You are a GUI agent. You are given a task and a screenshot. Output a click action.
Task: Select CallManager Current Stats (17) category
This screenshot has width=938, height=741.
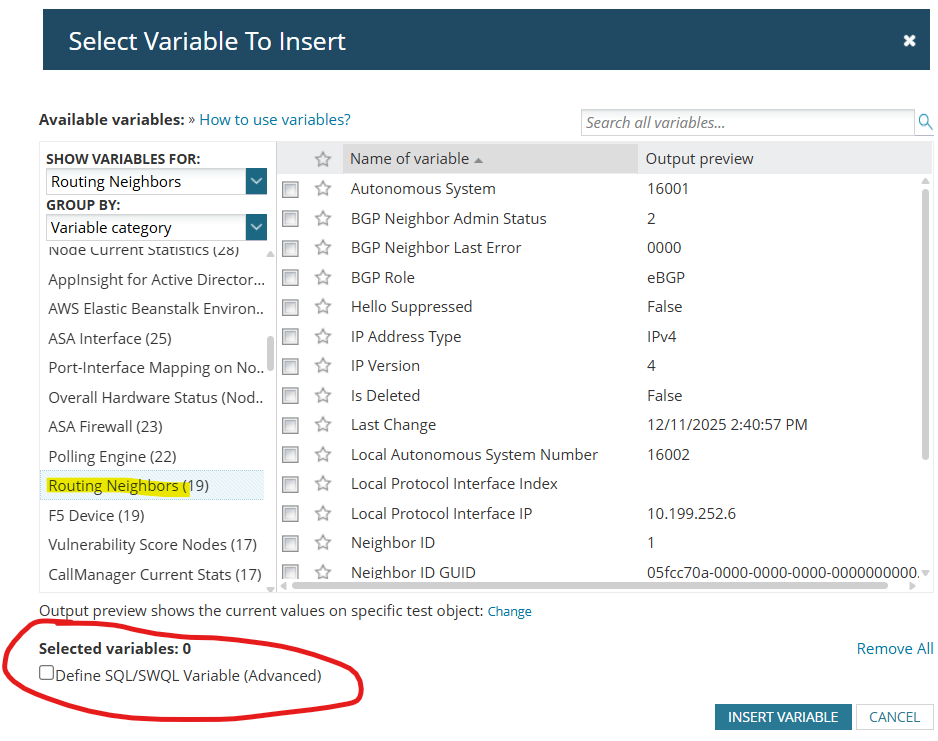(155, 574)
